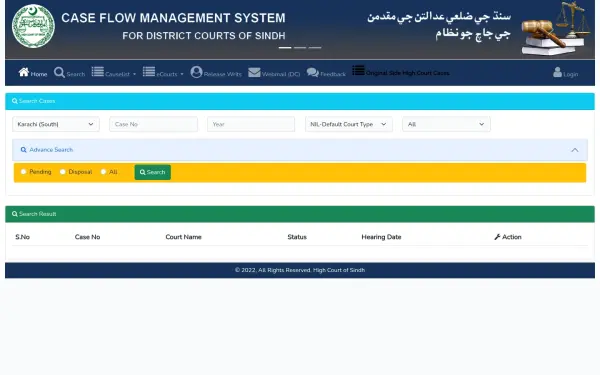Click the Webmail envelope icon
The height and width of the screenshot is (375, 600).
(x=254, y=72)
